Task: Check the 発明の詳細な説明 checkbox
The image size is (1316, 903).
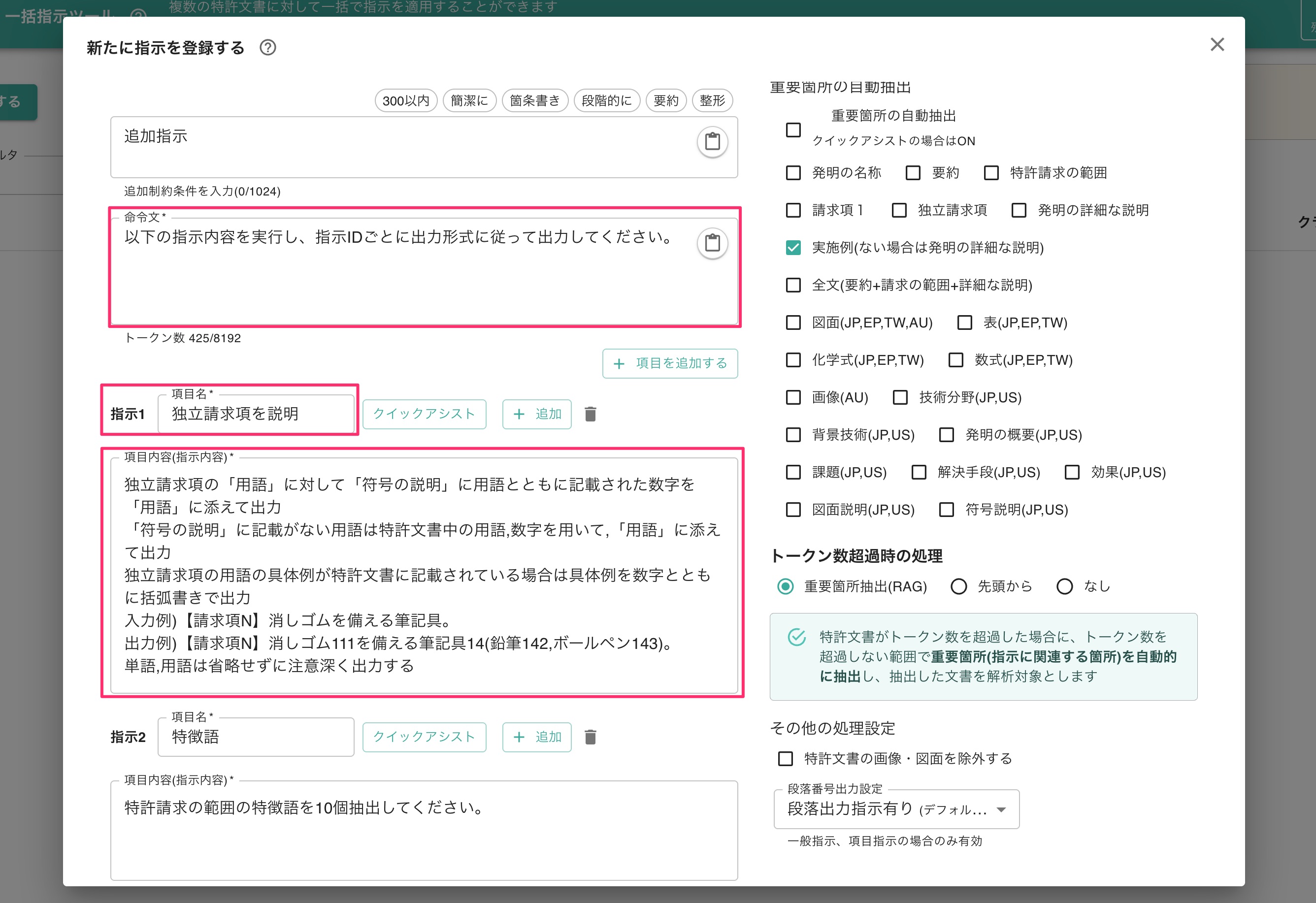Action: point(1019,210)
